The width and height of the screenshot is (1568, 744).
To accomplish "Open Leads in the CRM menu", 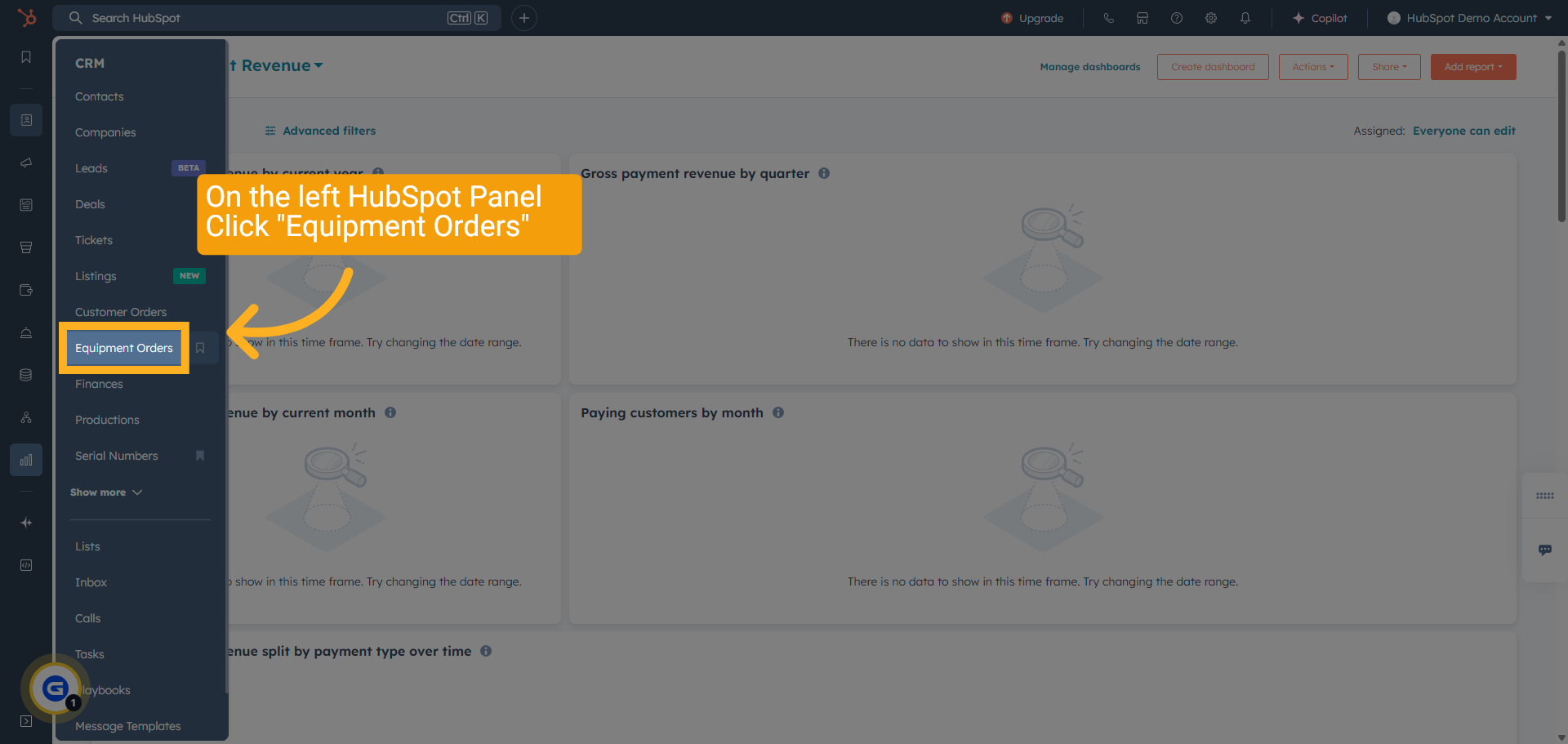I will (x=91, y=168).
